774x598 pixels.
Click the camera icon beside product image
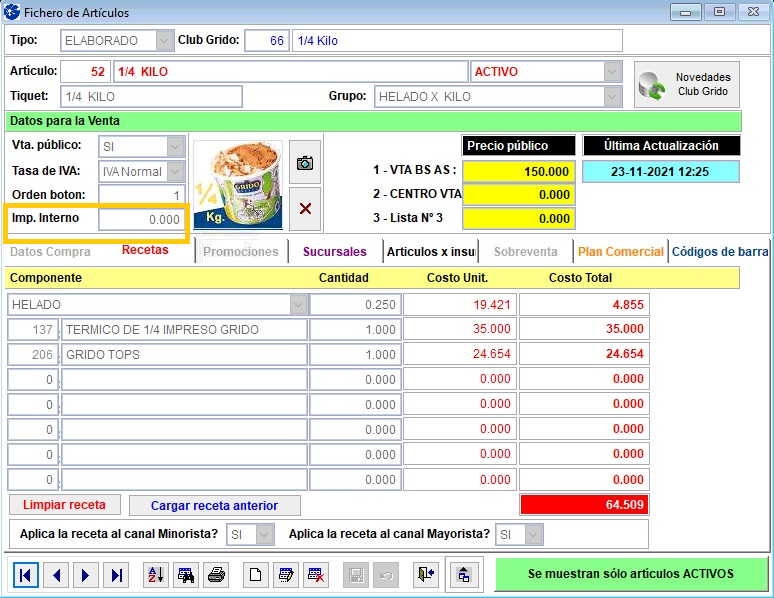(305, 163)
